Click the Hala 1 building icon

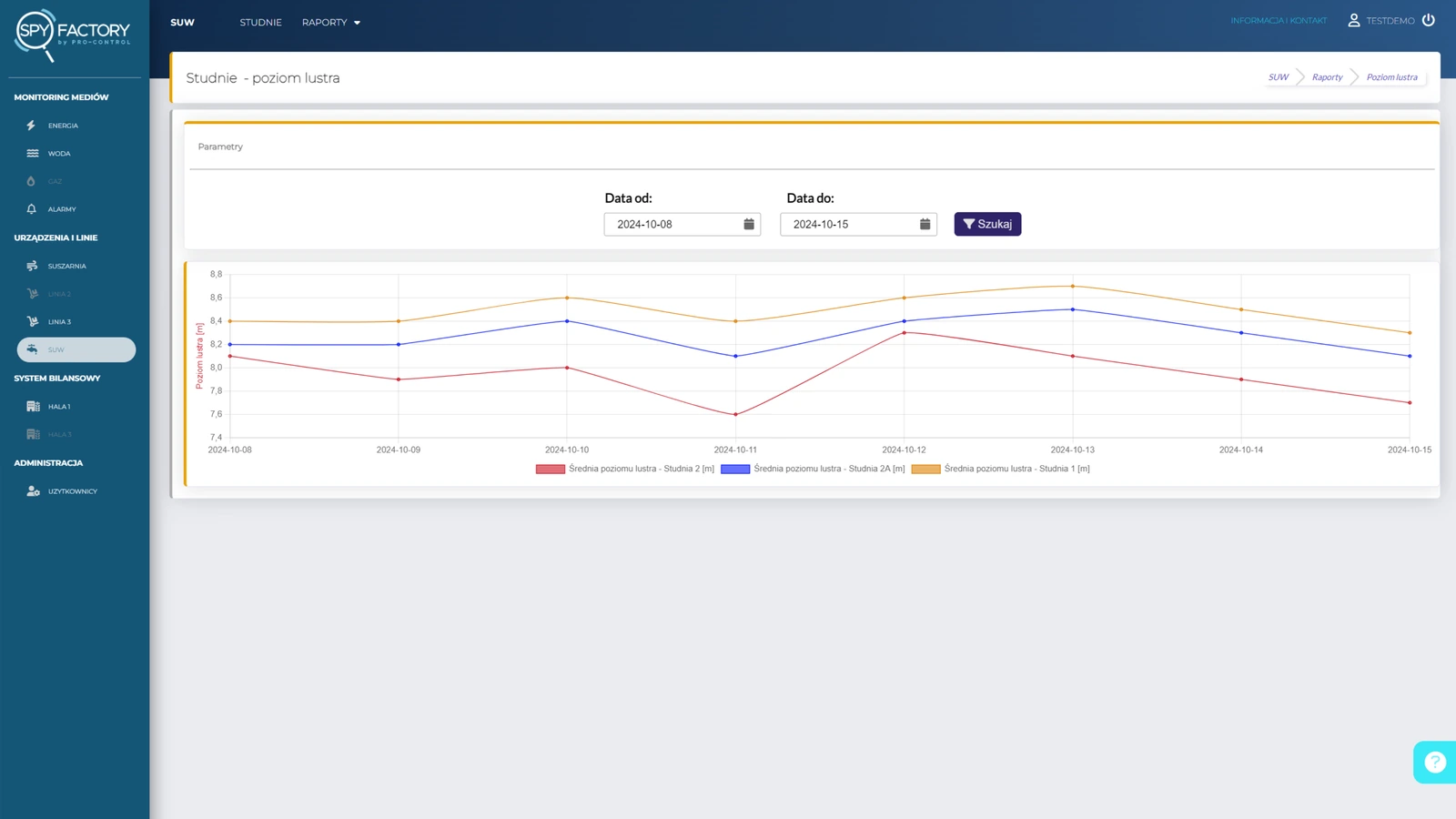pos(33,407)
